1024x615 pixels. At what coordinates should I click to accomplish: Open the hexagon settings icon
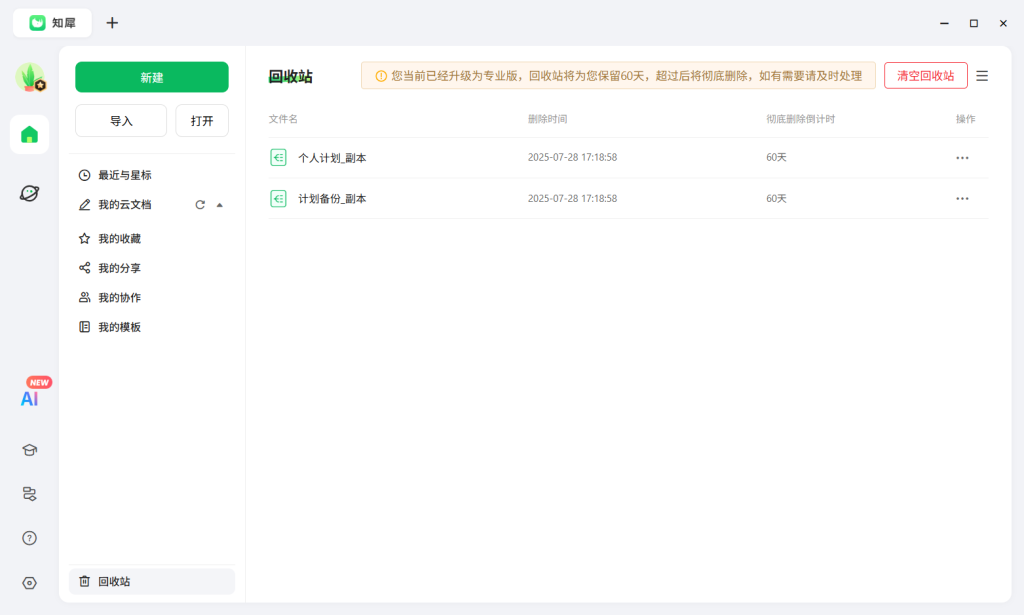(x=29, y=583)
